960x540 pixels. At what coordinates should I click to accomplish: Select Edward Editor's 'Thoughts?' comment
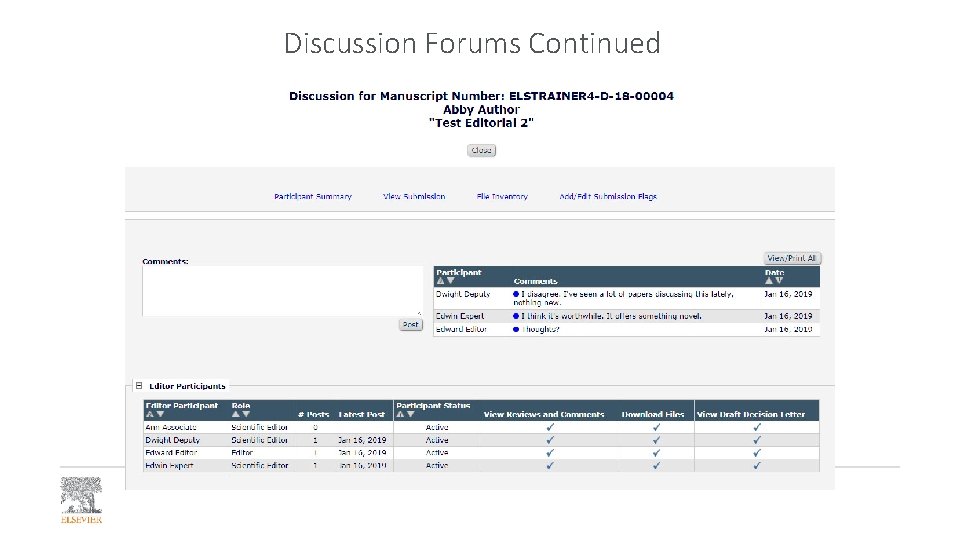click(x=541, y=329)
